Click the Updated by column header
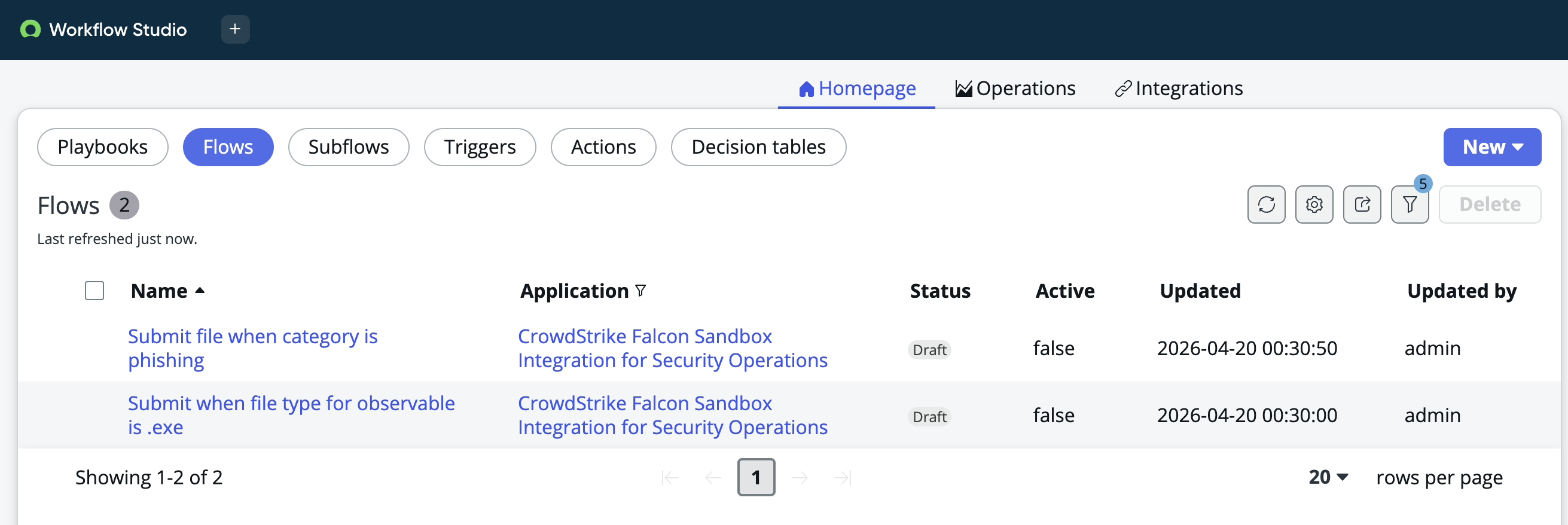Image resolution: width=1568 pixels, height=525 pixels. 1462,291
